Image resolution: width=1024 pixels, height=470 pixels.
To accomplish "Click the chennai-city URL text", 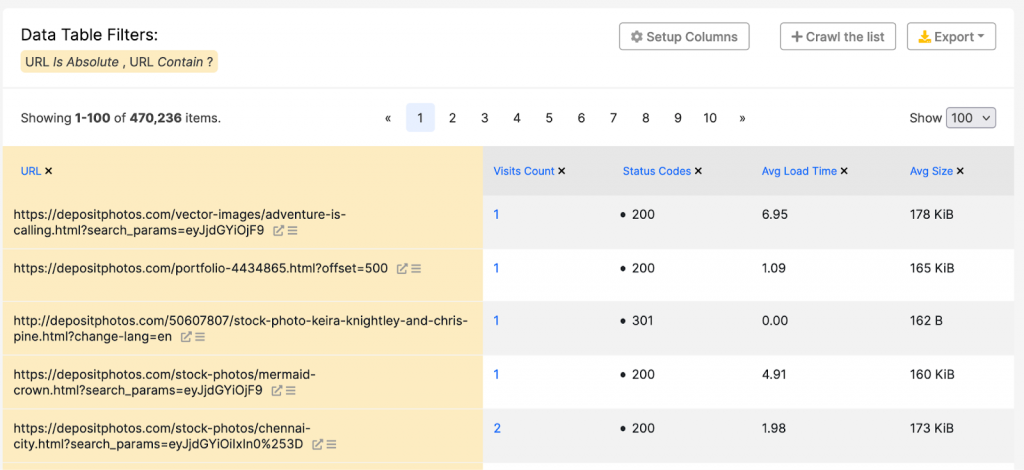I will (x=162, y=436).
